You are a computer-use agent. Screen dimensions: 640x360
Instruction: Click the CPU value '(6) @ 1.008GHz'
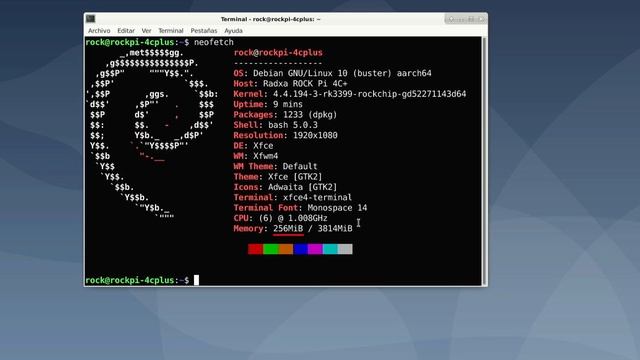click(293, 218)
